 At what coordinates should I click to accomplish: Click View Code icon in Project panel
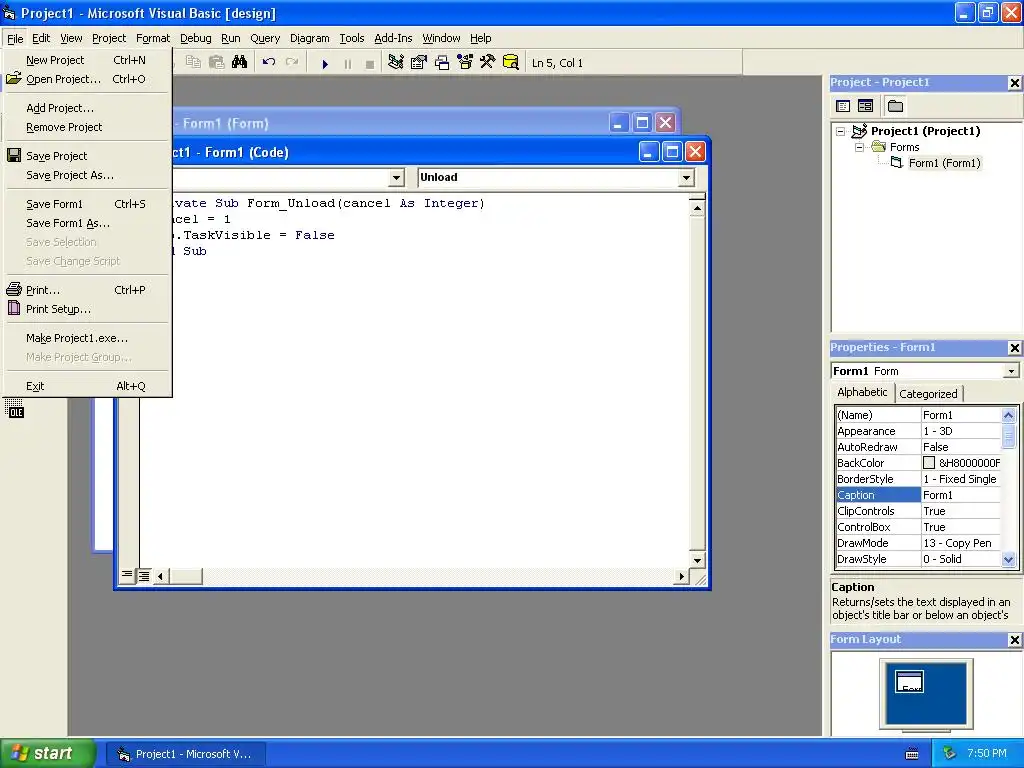tap(843, 106)
